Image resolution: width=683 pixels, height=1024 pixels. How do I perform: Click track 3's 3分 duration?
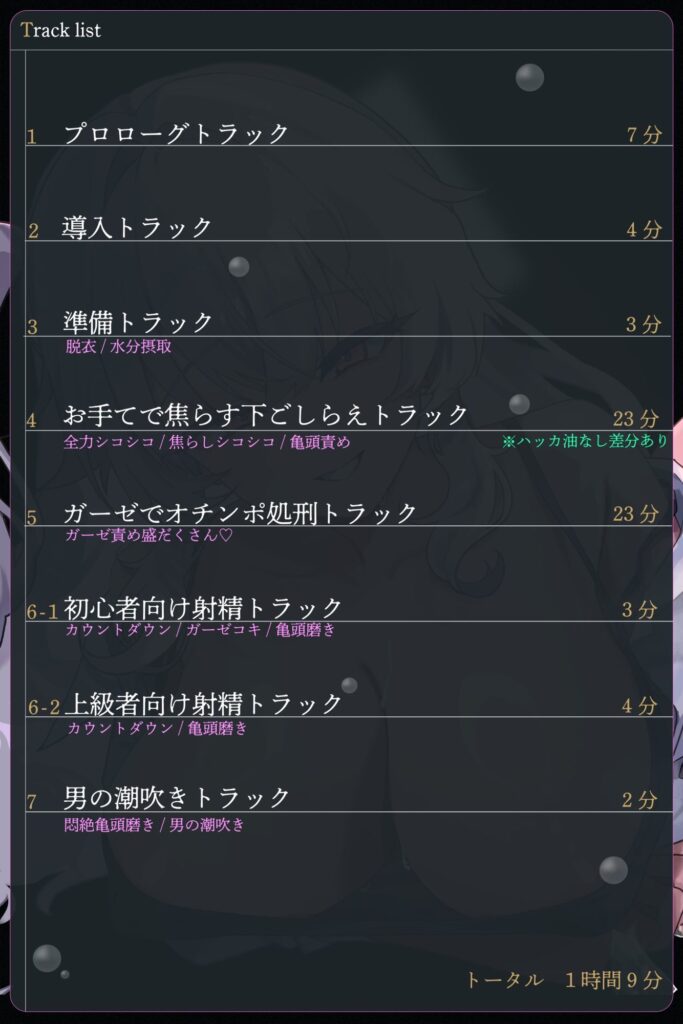[x=644, y=324]
